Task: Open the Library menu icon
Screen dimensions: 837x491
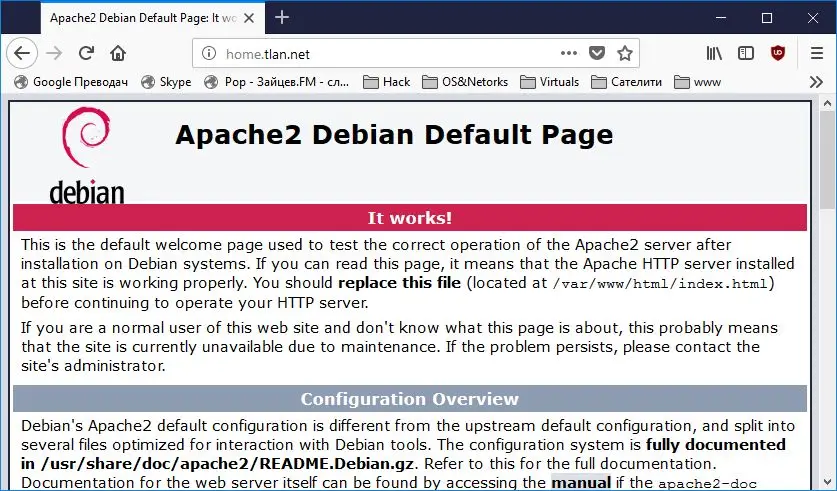Action: (x=714, y=53)
